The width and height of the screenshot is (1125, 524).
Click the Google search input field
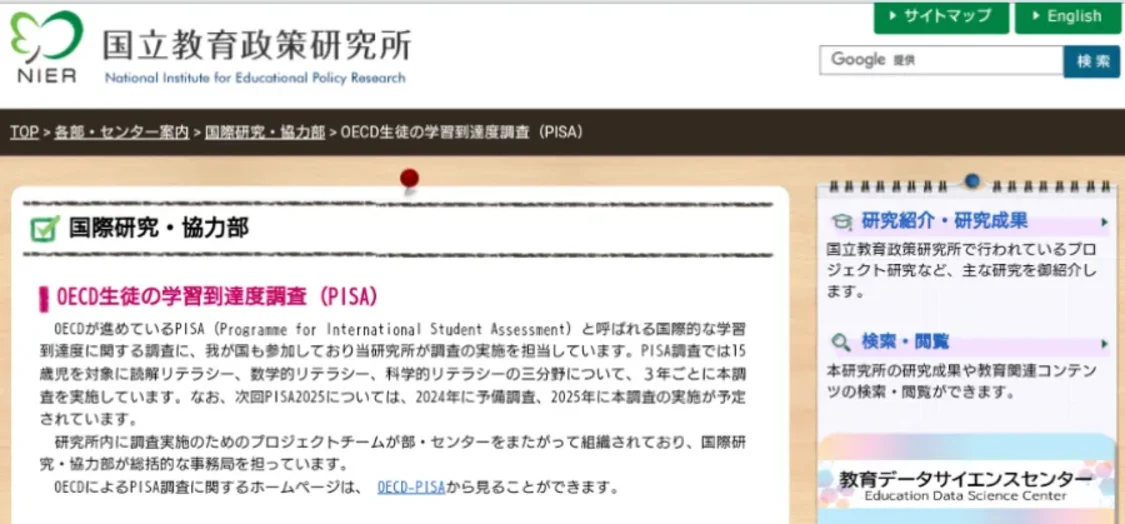[x=941, y=60]
